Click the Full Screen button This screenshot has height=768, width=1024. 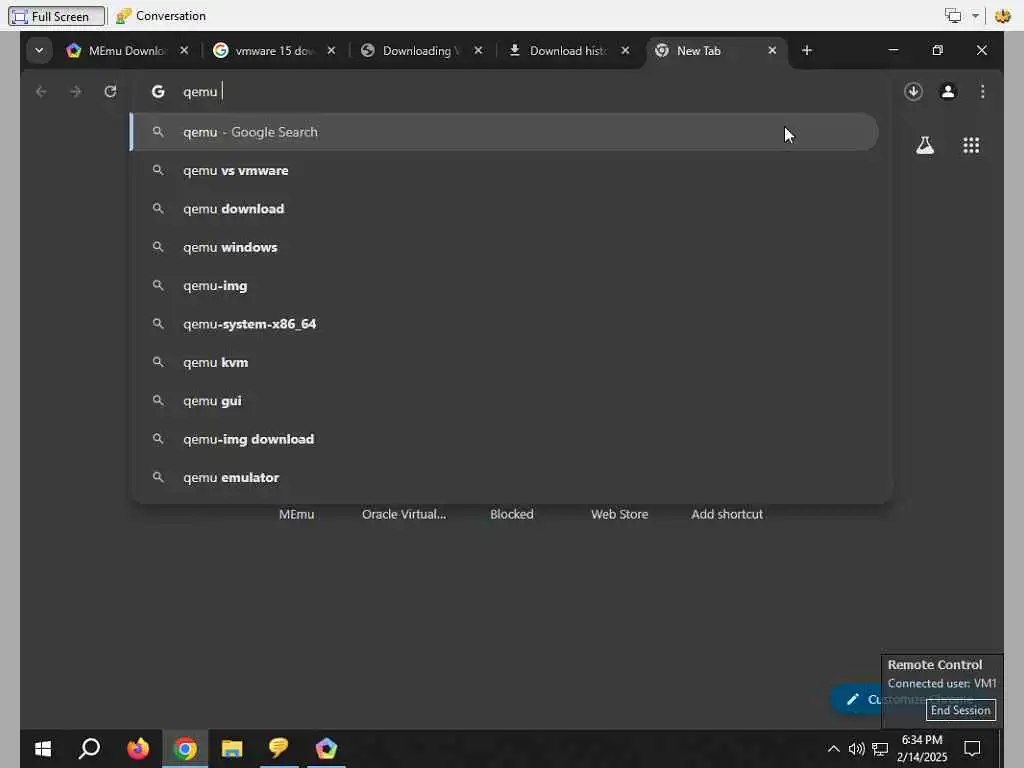coord(57,16)
